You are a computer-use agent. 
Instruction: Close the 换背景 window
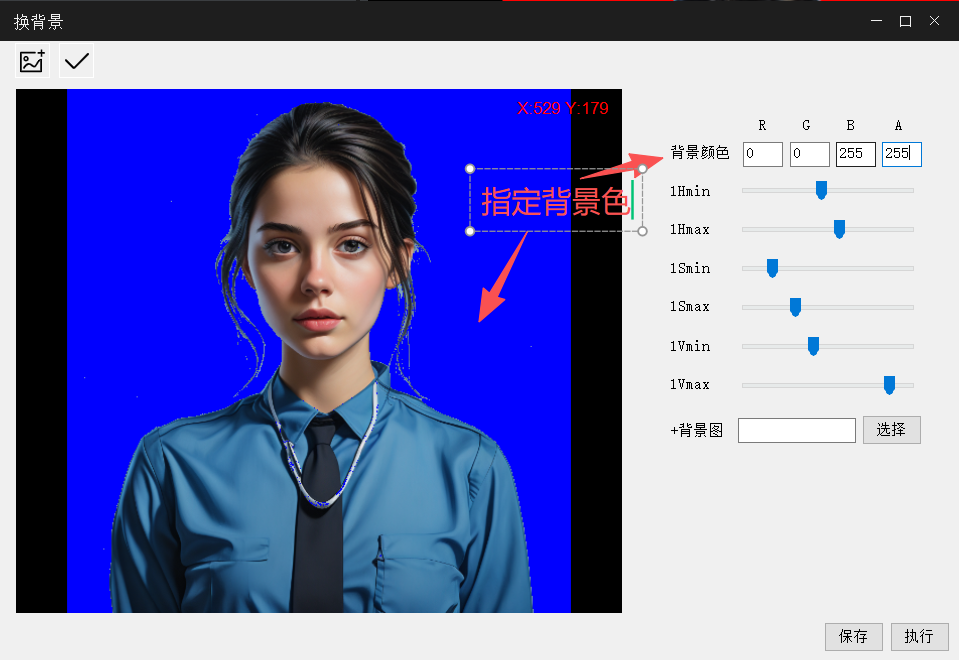pyautogui.click(x=935, y=21)
